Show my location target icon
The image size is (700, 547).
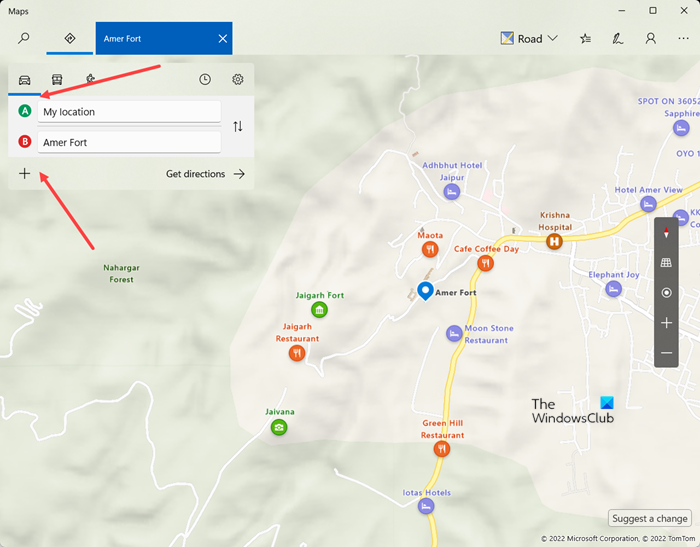point(666,292)
